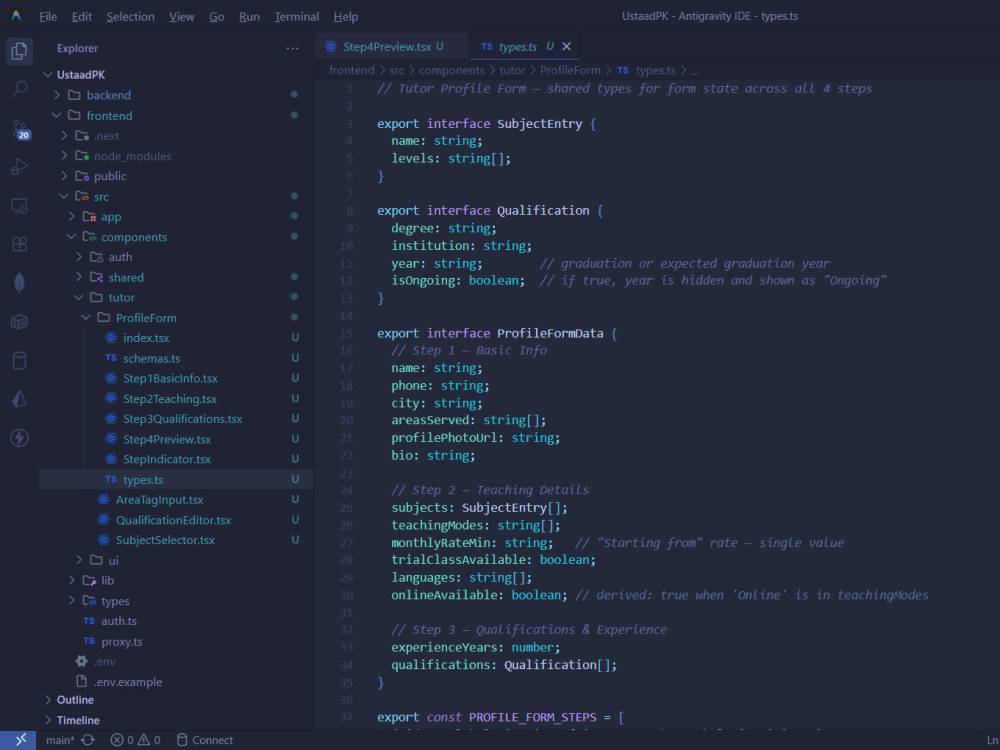Open StepIndicator.tsx file
Image resolution: width=1000 pixels, height=750 pixels.
176,459
